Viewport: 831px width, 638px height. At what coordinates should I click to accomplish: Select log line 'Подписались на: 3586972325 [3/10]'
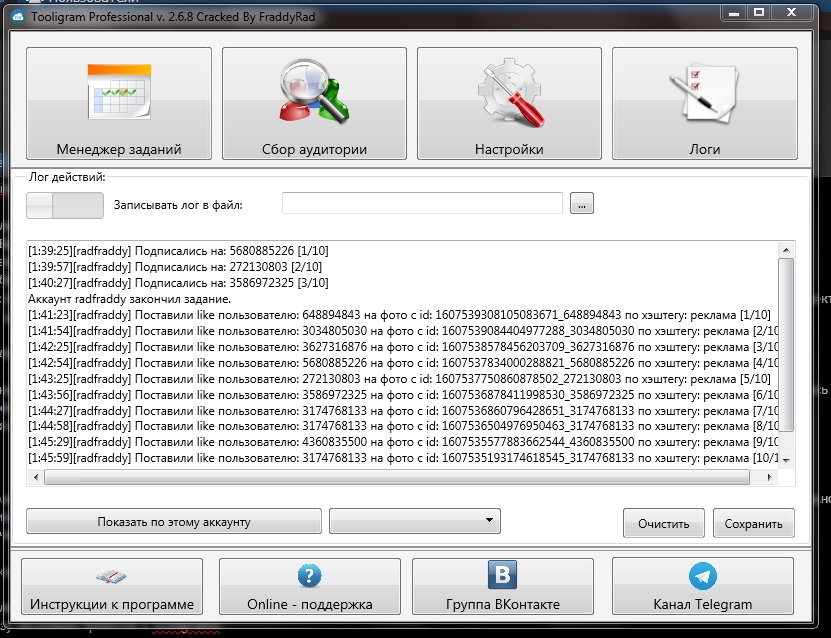(179, 282)
